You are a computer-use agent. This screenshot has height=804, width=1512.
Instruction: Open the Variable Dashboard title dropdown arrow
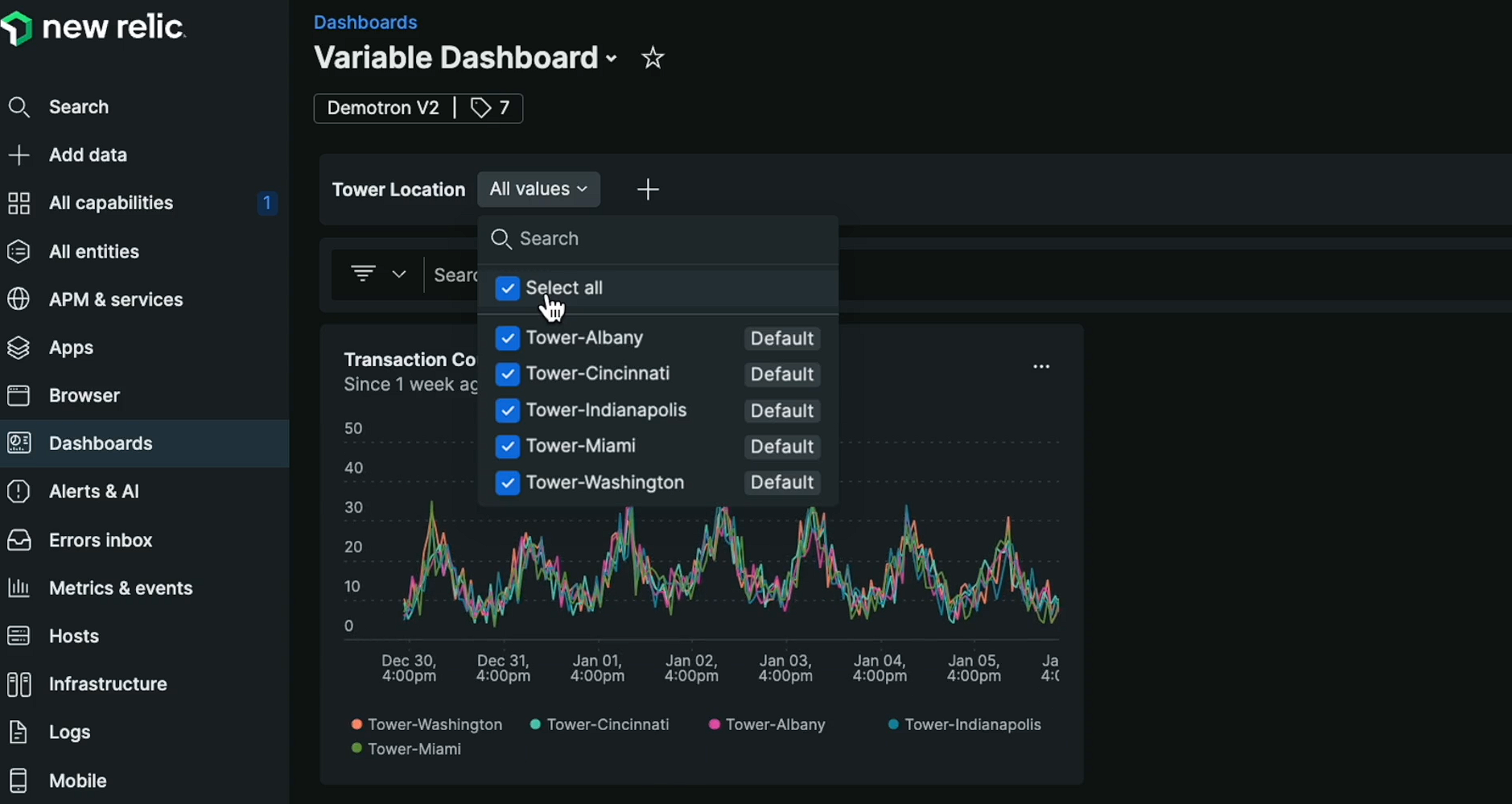(612, 59)
